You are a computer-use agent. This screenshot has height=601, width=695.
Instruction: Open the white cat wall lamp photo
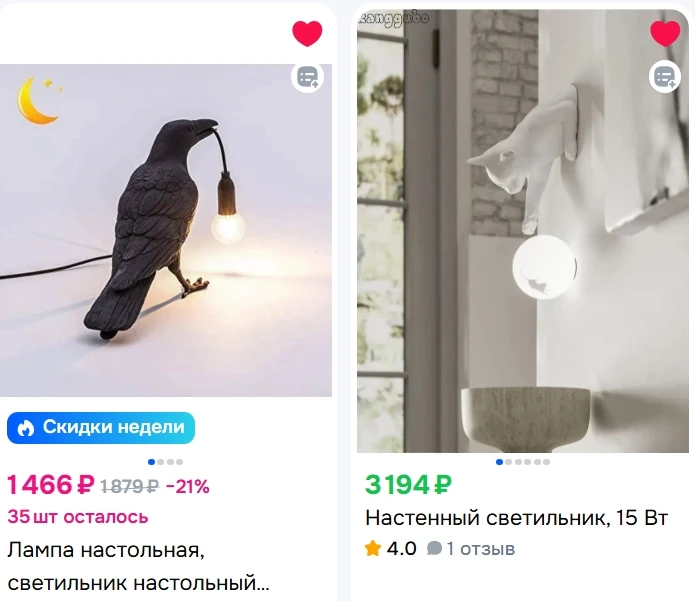tap(523, 231)
